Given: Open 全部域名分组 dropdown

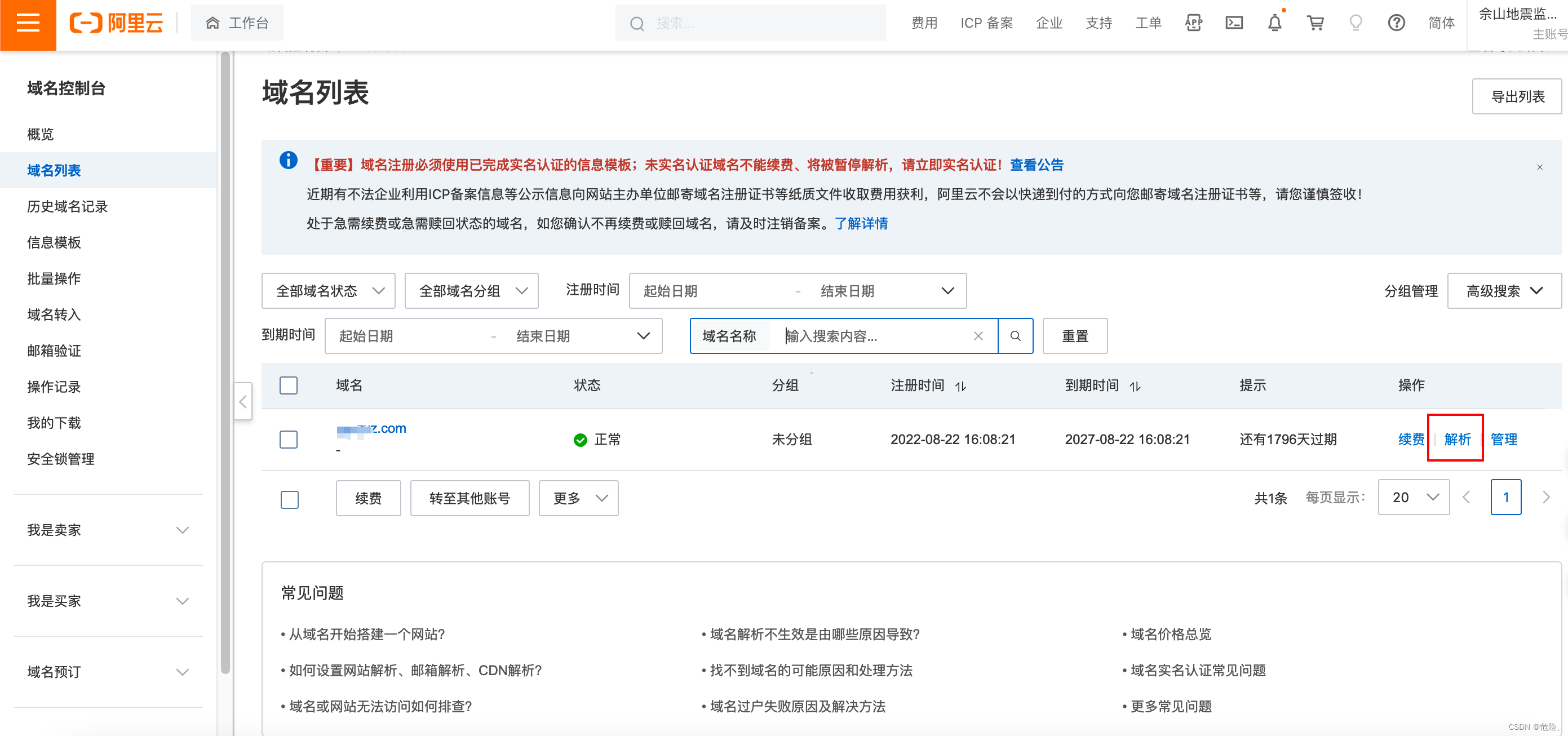Looking at the screenshot, I should (x=472, y=291).
